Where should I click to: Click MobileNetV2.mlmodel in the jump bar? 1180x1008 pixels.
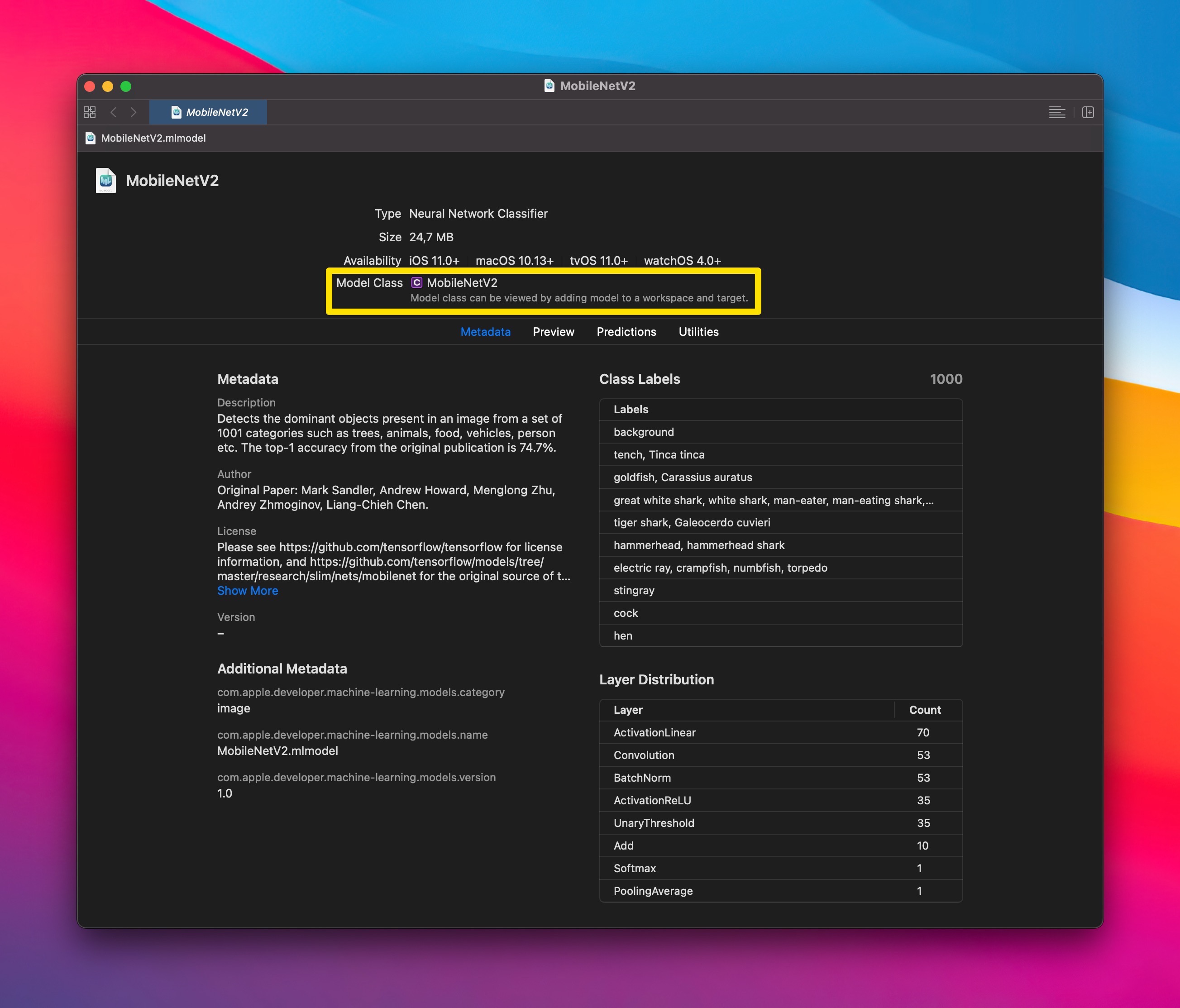153,138
